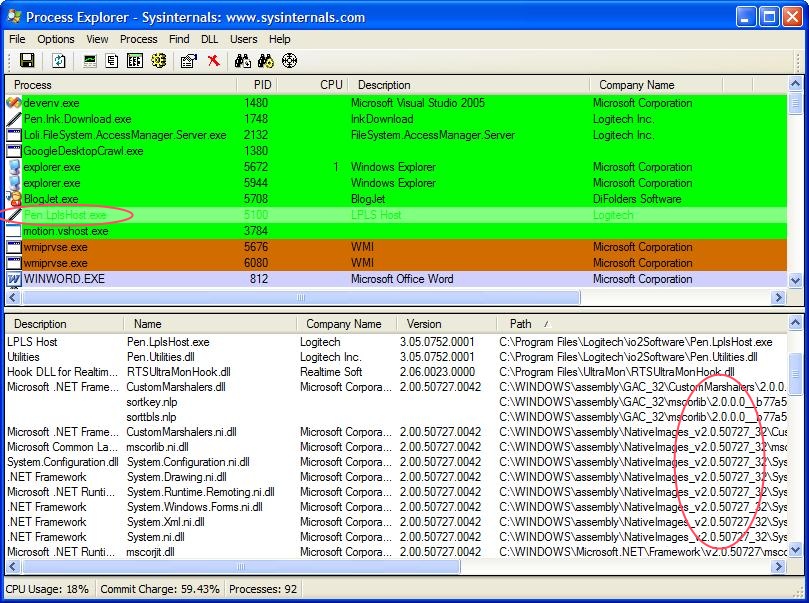Click the process list horizontal scroll-right arrow
This screenshot has height=603, width=809.
(779, 297)
